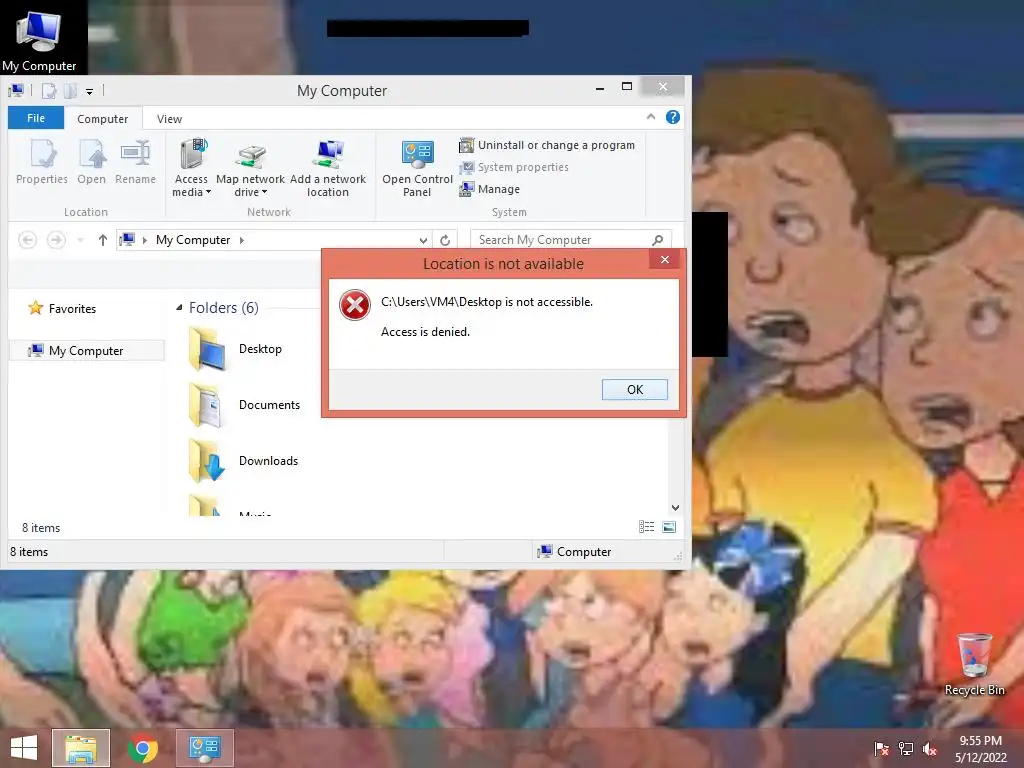Viewport: 1024px width, 768px height.
Task: Minimize the My Computer window
Action: pyautogui.click(x=600, y=88)
